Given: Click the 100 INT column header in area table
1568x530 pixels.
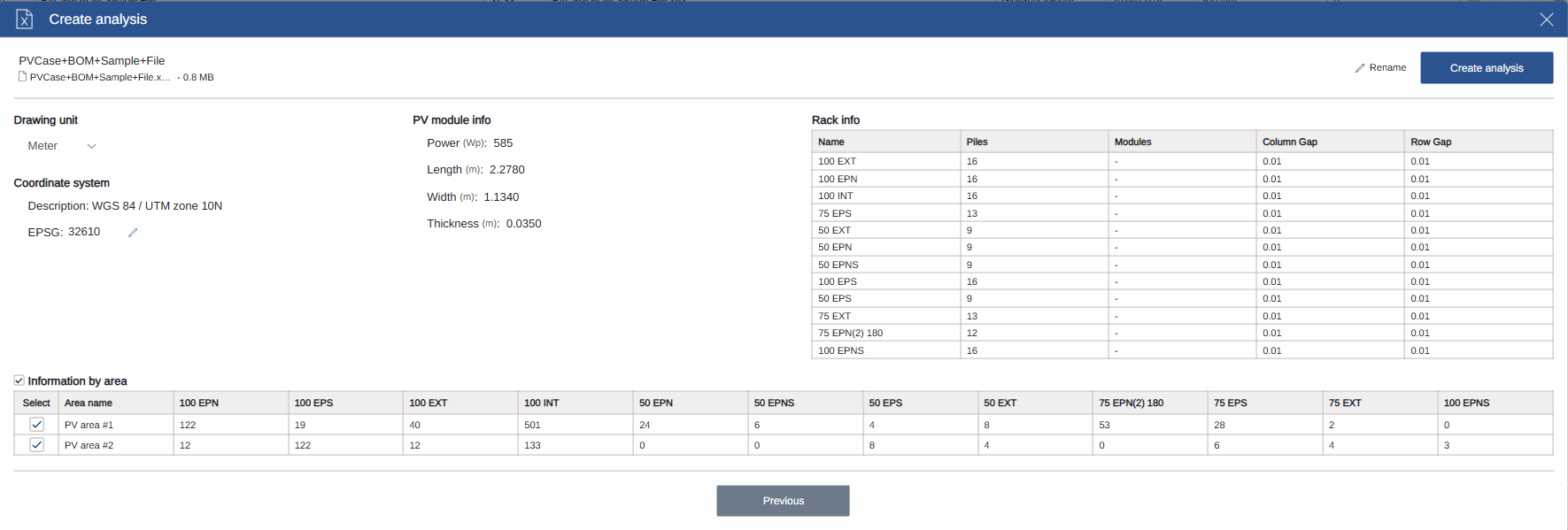Looking at the screenshot, I should coord(575,403).
